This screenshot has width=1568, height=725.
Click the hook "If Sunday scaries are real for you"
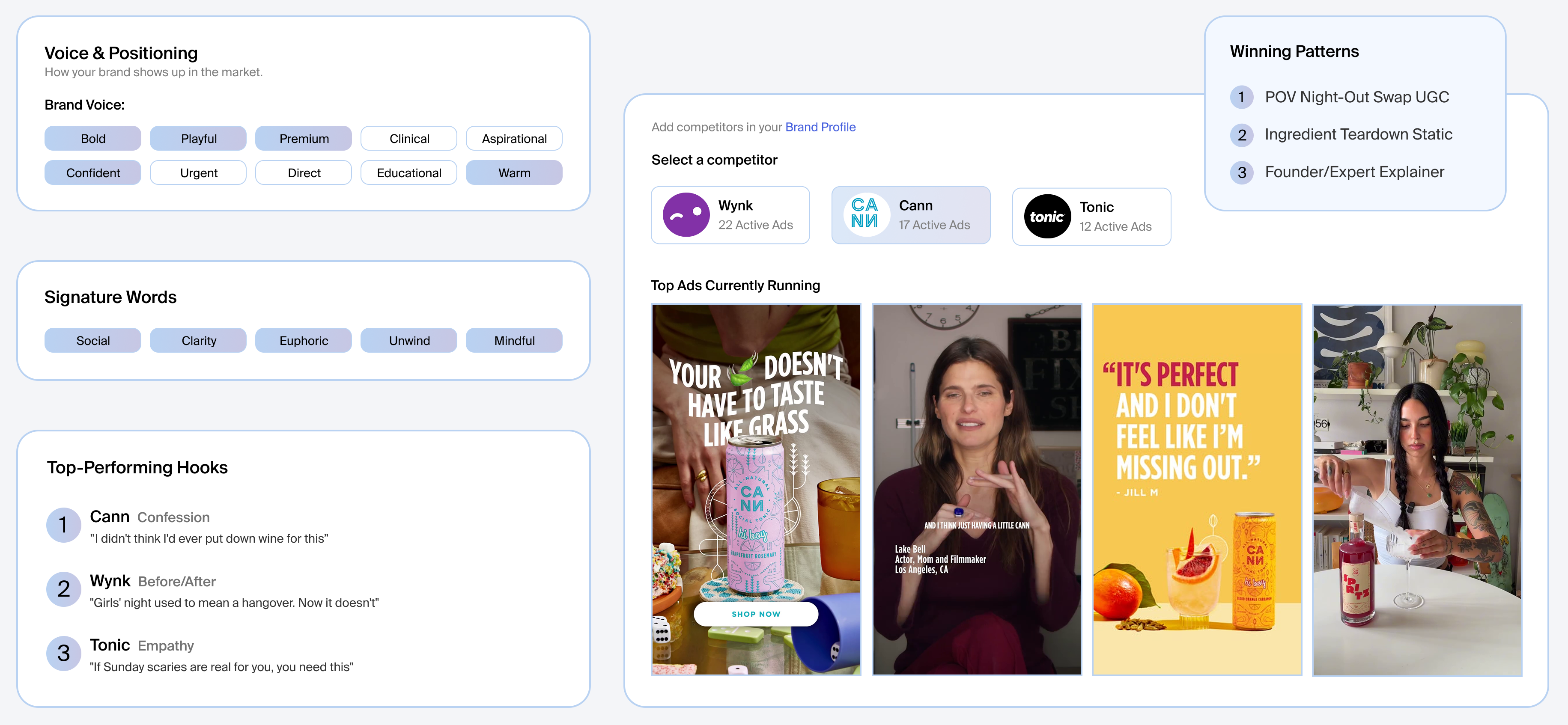click(221, 667)
